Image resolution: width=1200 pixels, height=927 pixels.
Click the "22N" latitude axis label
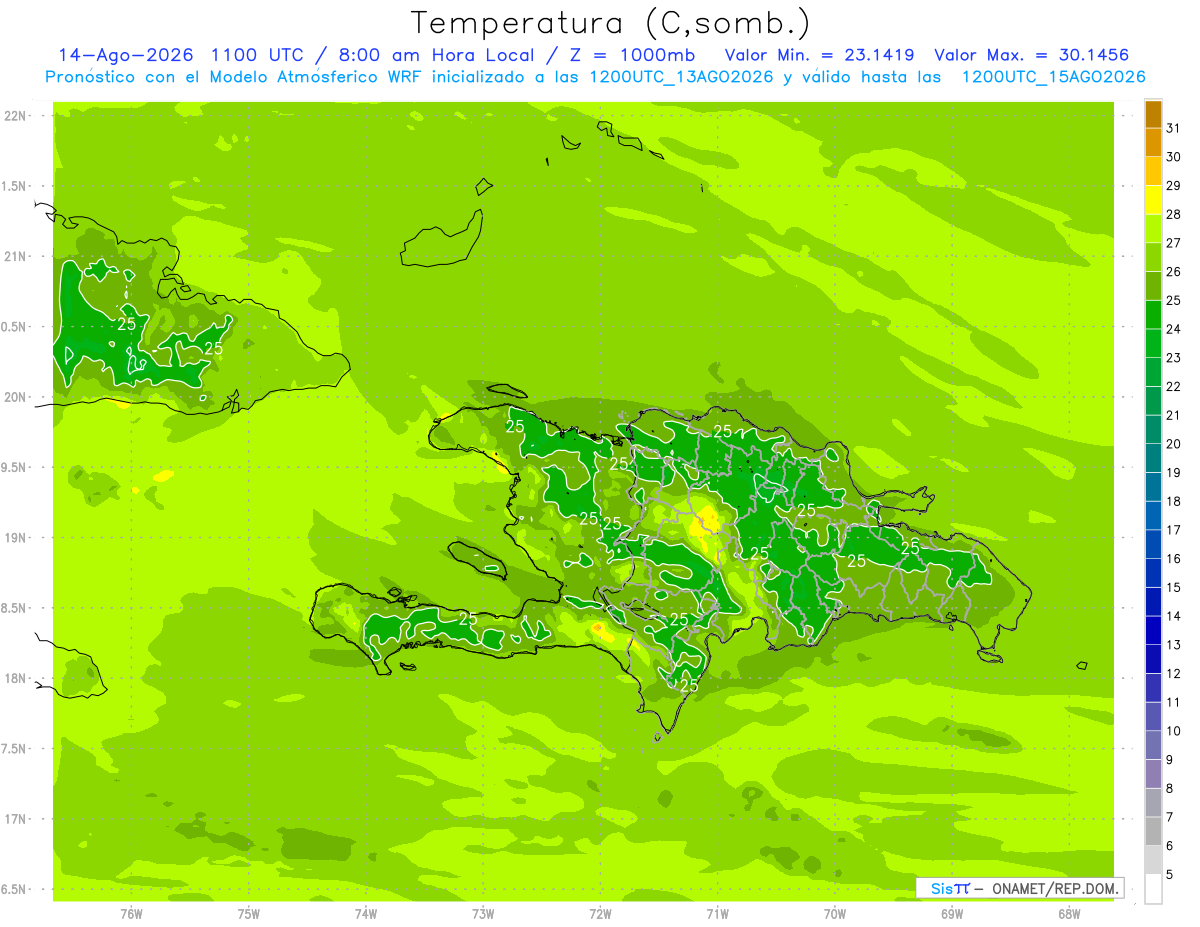[16, 116]
